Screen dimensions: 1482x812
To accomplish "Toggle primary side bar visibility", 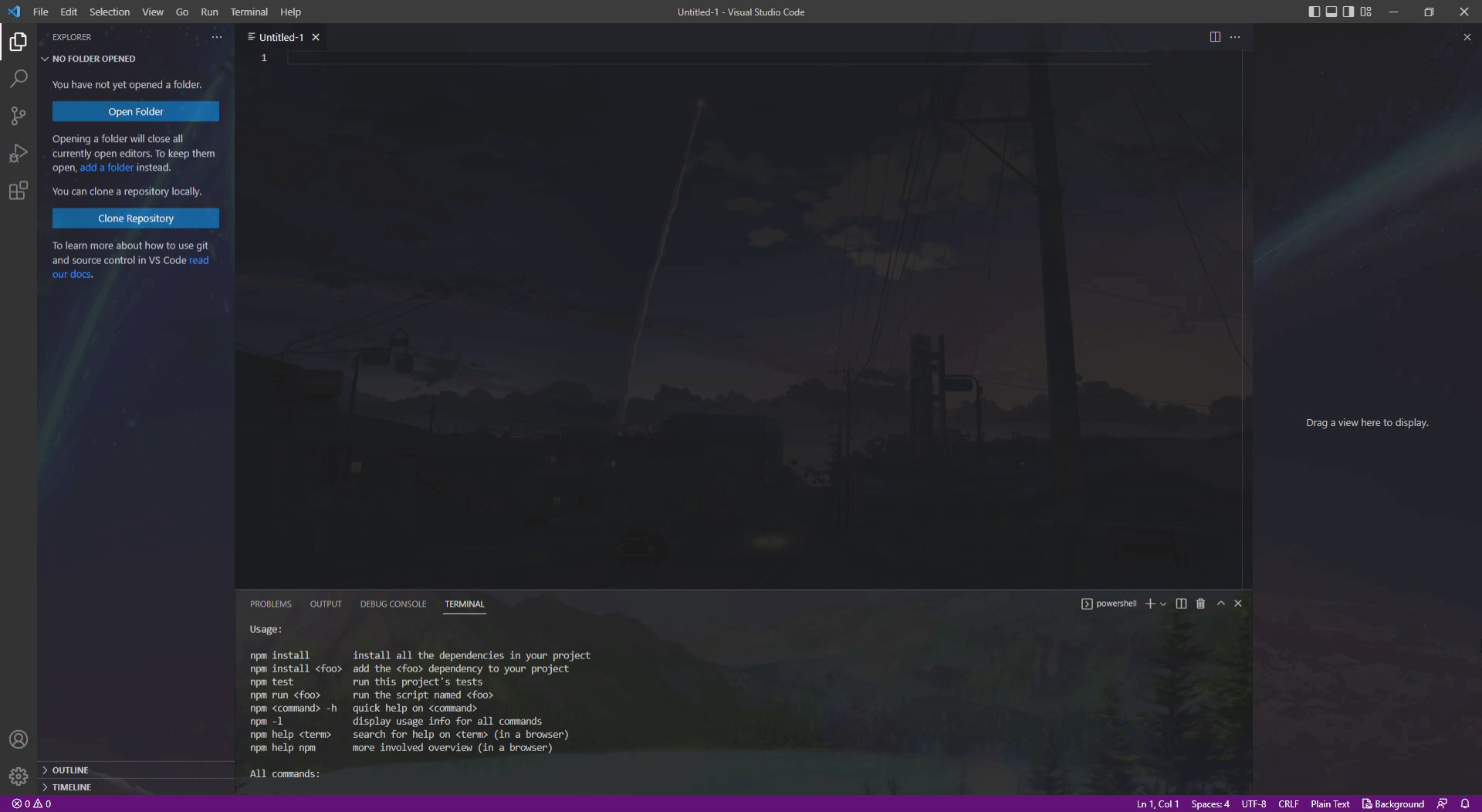I will (x=1315, y=12).
